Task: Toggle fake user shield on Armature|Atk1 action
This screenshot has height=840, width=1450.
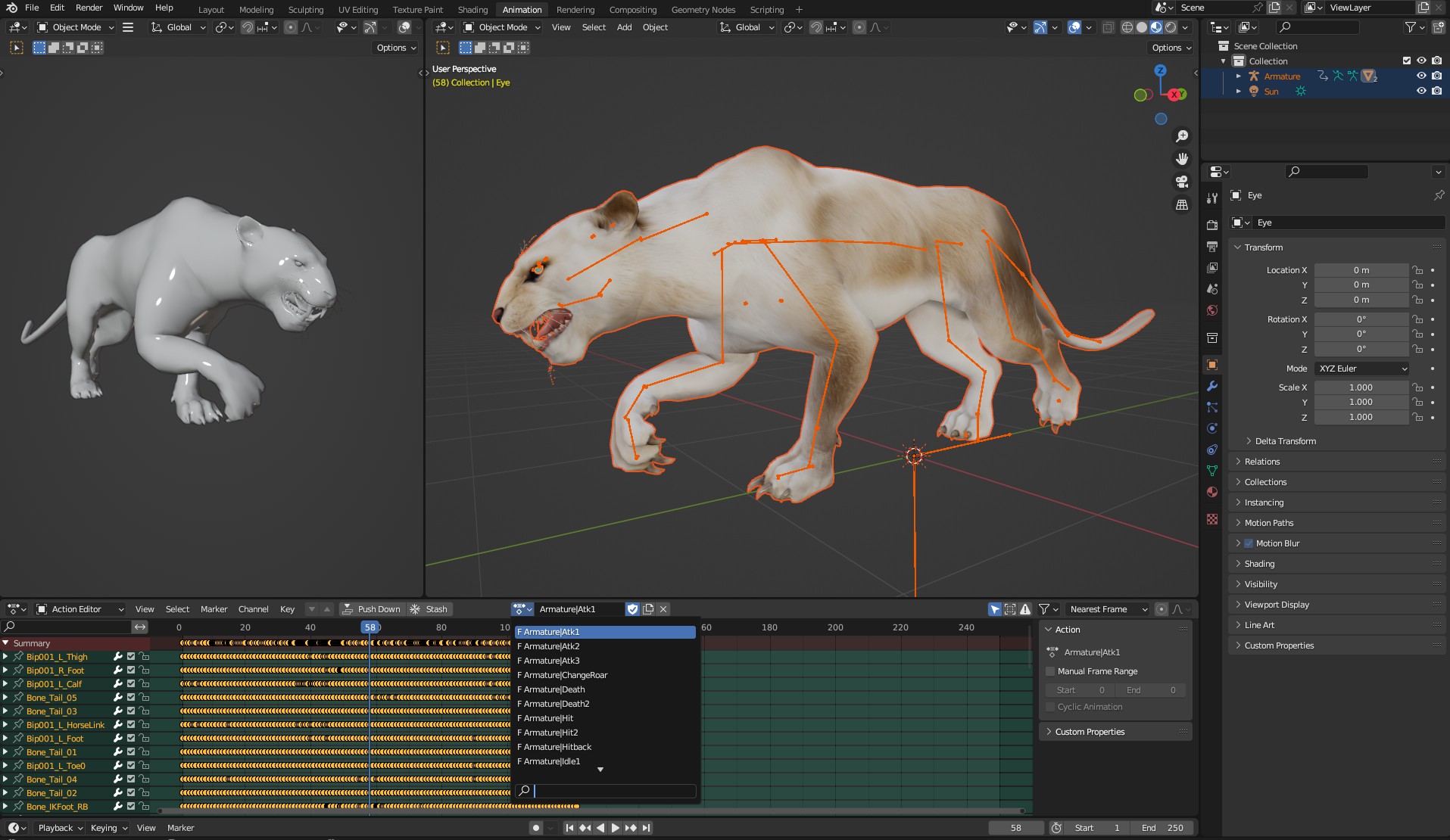Action: tap(633, 609)
